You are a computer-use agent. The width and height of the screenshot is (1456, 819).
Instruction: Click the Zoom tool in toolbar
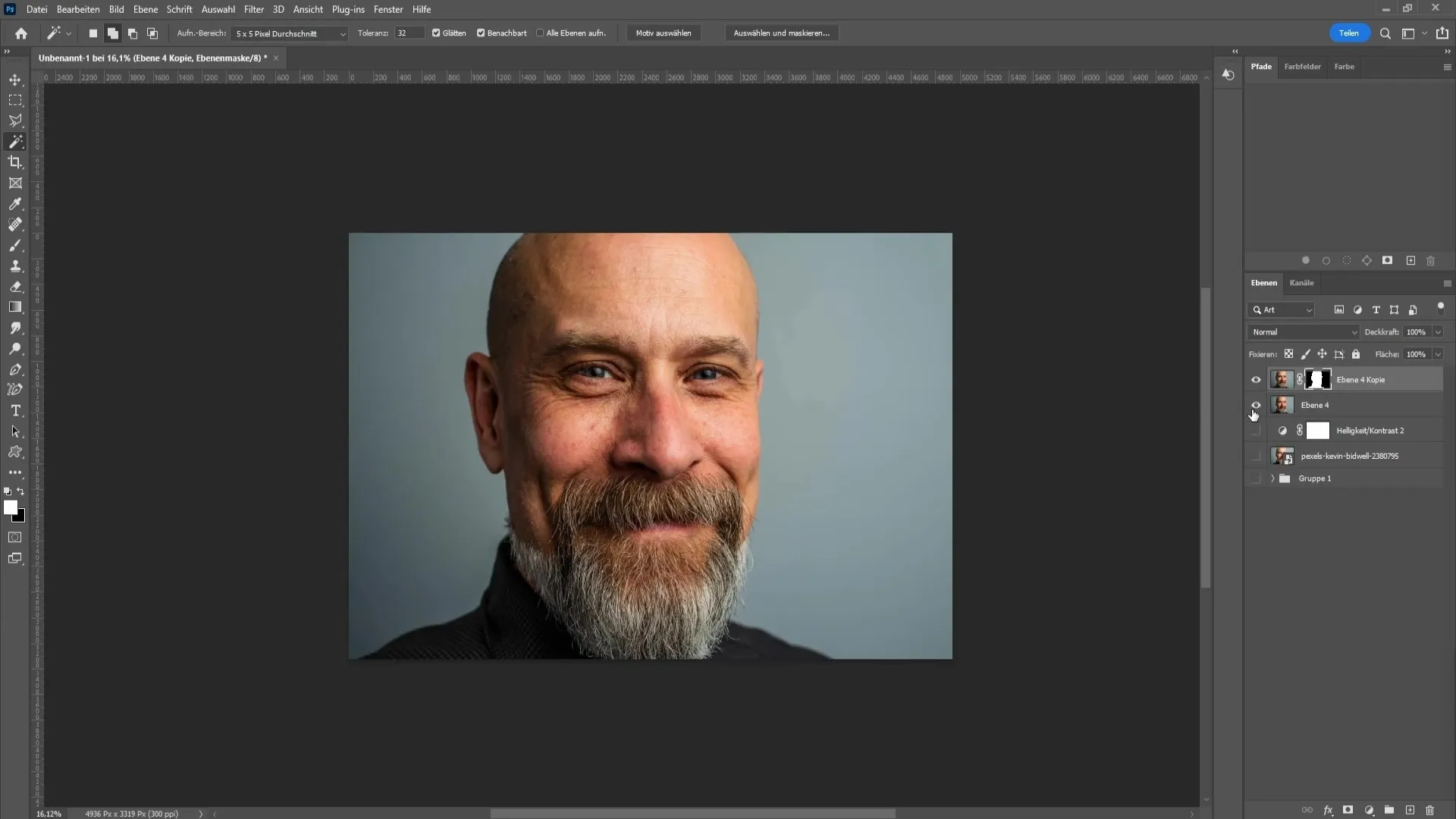[x=15, y=349]
